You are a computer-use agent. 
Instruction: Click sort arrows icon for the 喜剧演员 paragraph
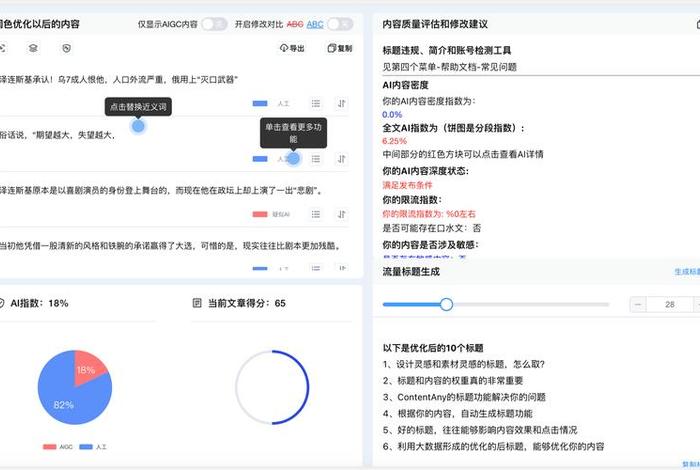(x=342, y=214)
